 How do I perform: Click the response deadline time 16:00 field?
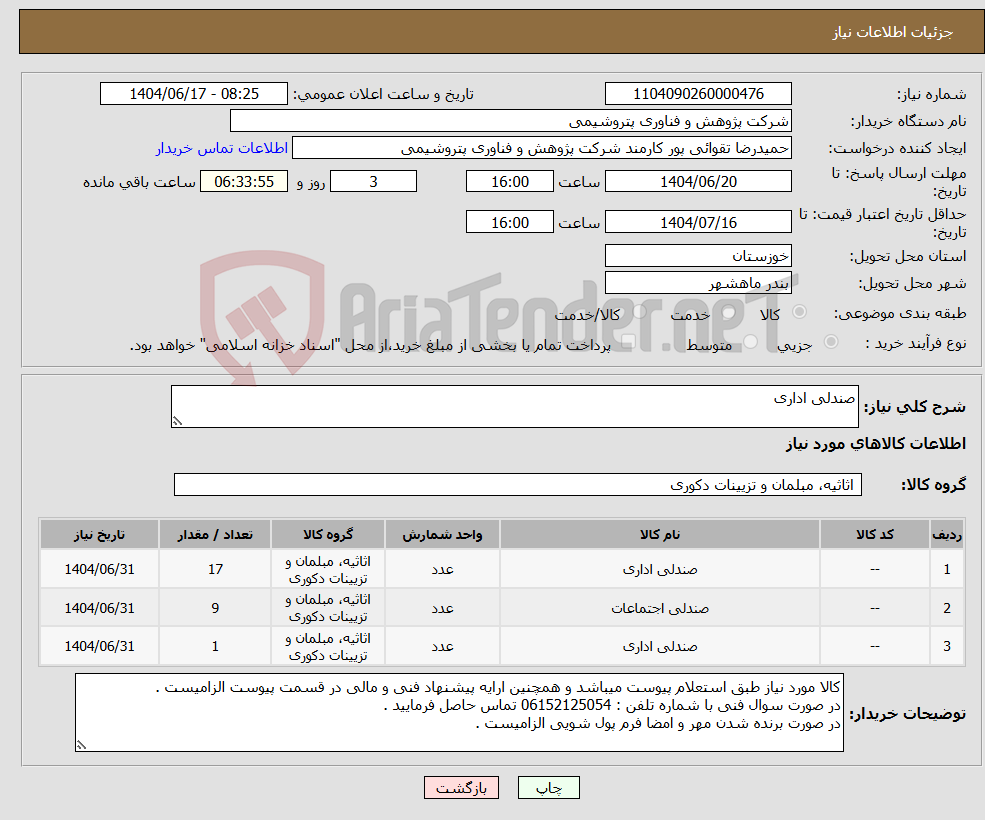[x=509, y=182]
